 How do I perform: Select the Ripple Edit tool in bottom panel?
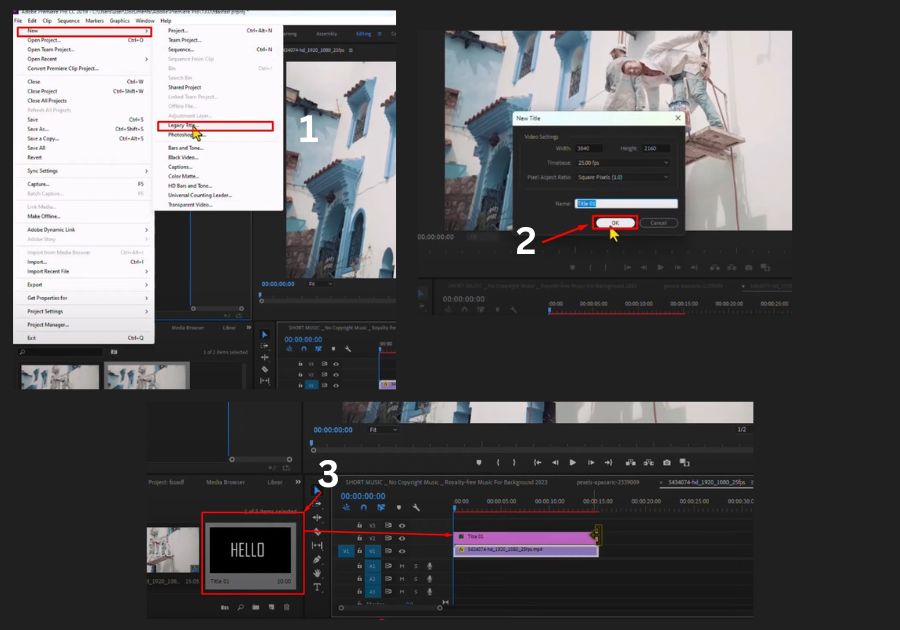coord(317,518)
